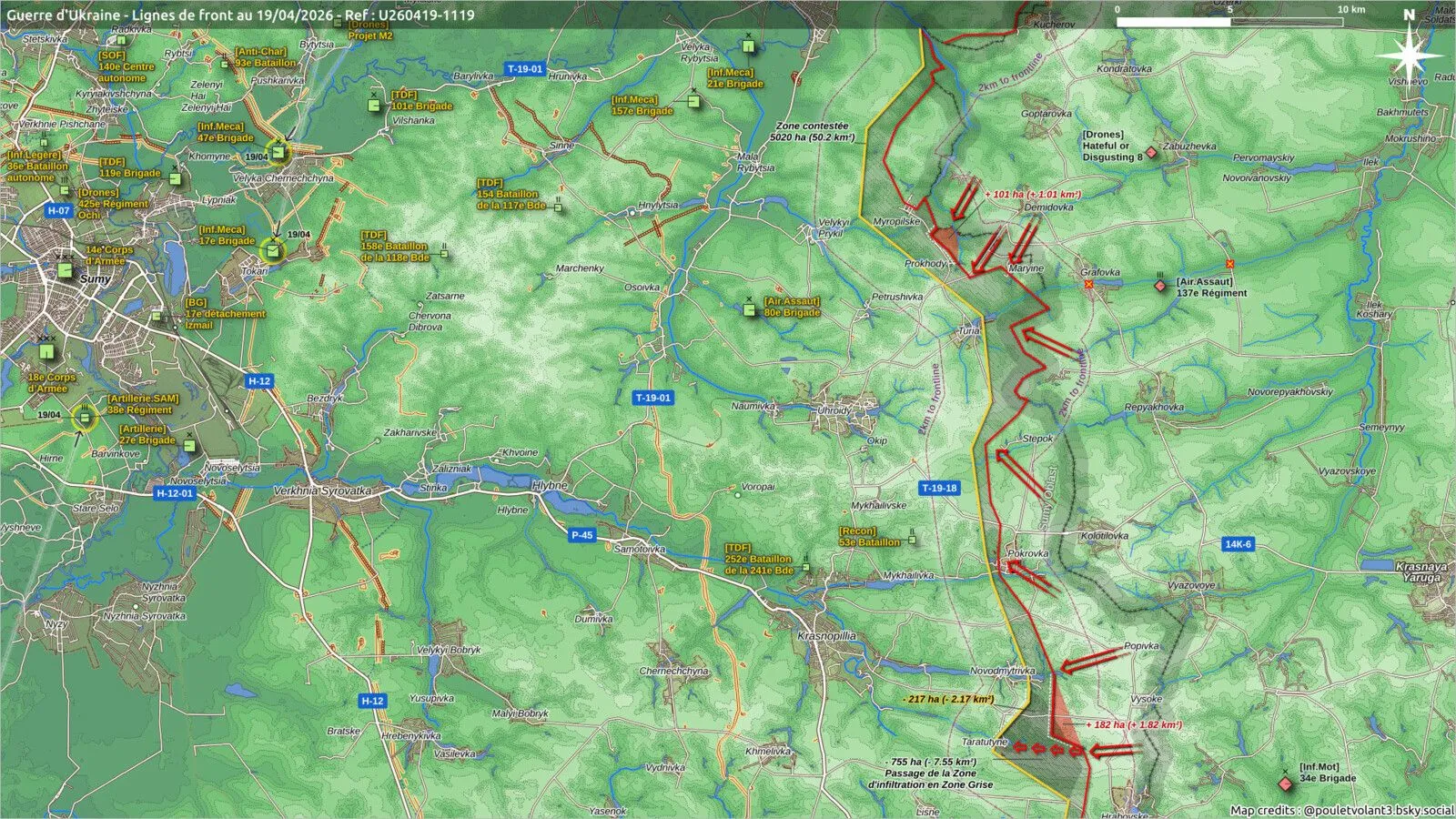Screen dimensions: 1456x819
Task: Click the H-12-01 road shield
Action: tap(175, 493)
